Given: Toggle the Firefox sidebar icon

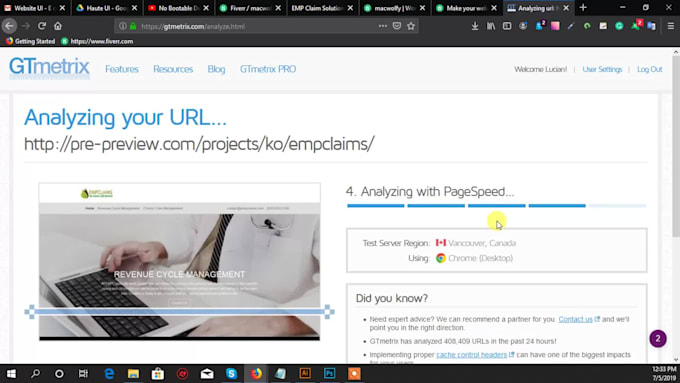Looking at the screenshot, I should [x=507, y=26].
